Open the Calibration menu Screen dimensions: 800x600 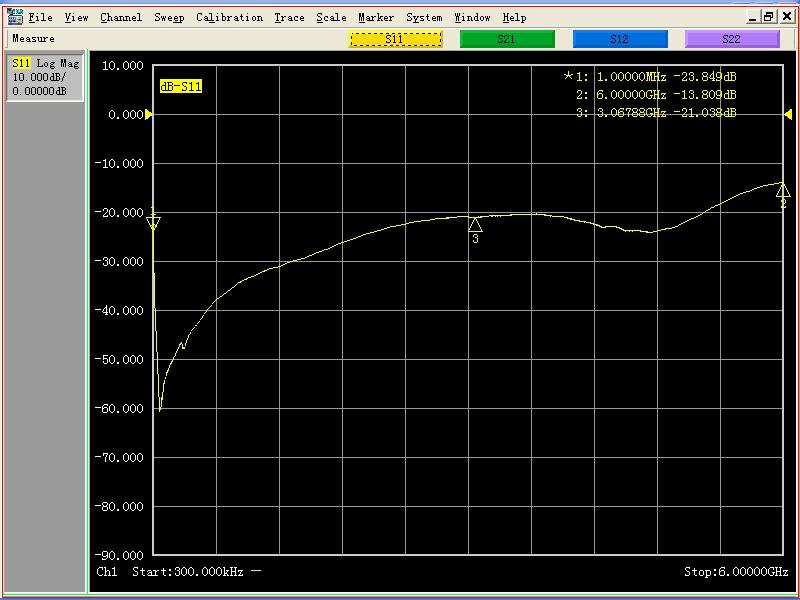click(229, 17)
